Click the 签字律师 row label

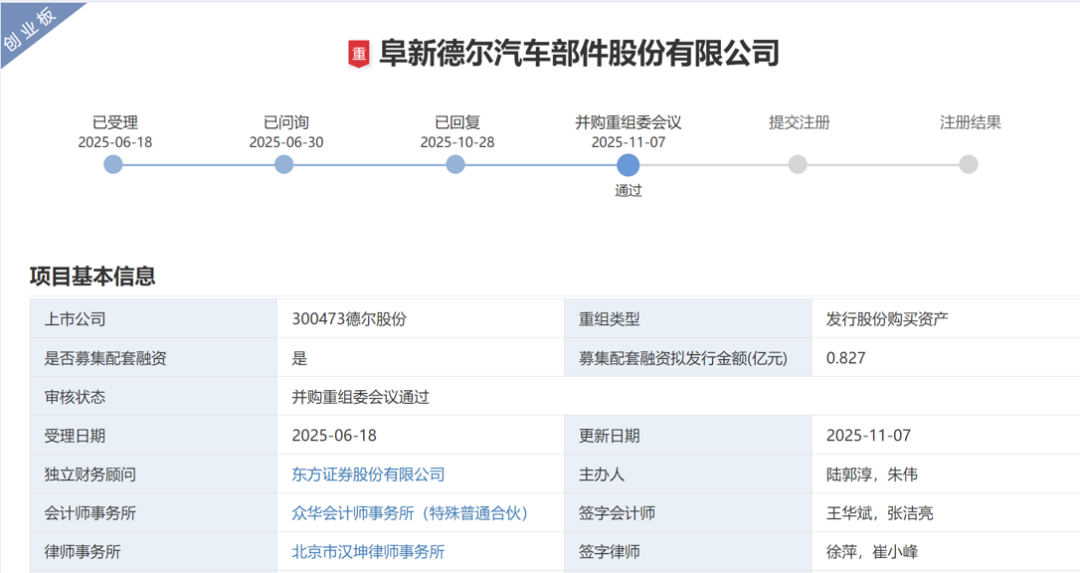point(609,552)
